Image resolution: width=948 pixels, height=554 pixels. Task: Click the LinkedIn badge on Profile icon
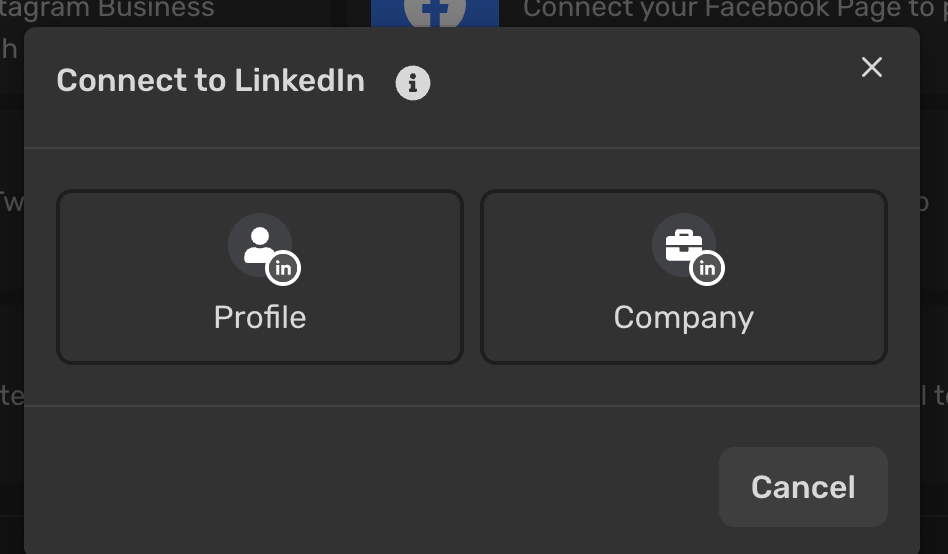coord(283,268)
